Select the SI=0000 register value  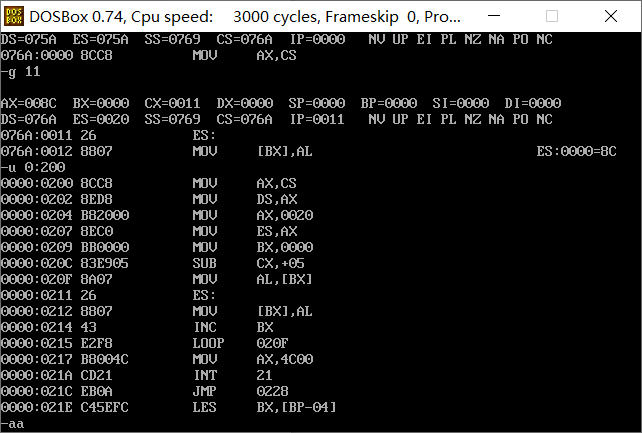click(x=461, y=103)
